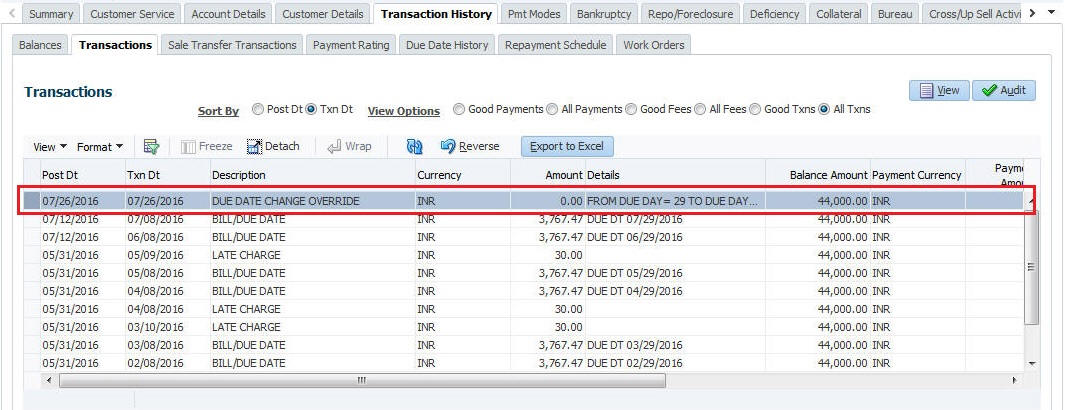Click the Description column header
1065x410 pixels.
(312, 175)
